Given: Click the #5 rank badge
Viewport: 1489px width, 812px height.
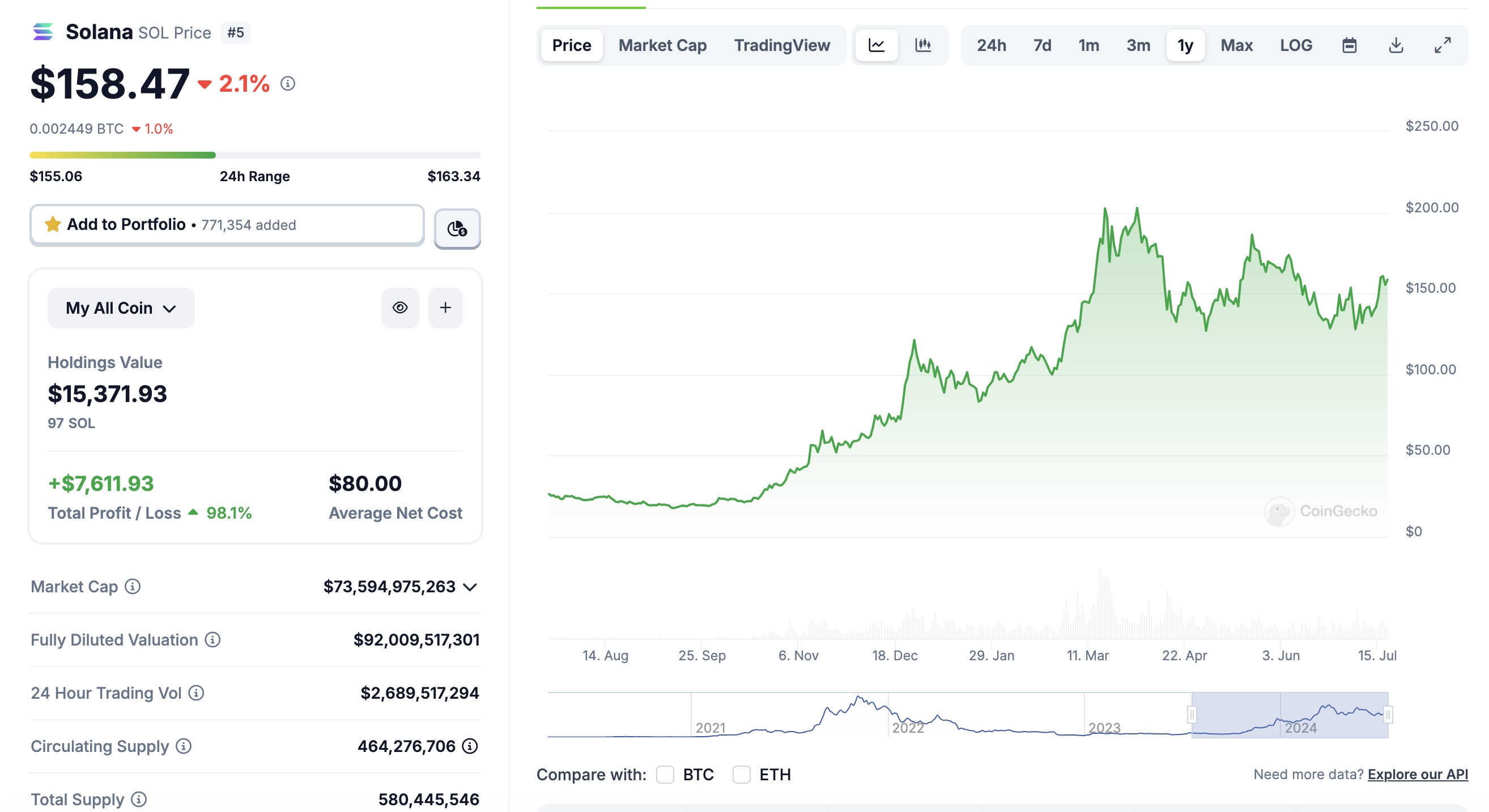Looking at the screenshot, I should 235,32.
